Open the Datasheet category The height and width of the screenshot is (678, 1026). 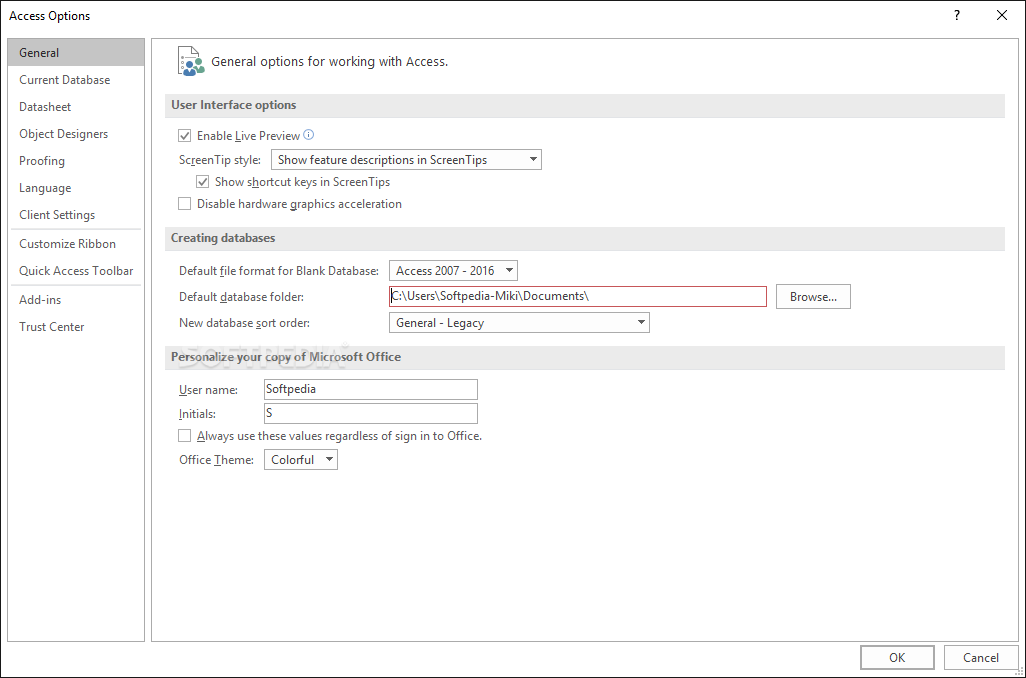[76, 107]
